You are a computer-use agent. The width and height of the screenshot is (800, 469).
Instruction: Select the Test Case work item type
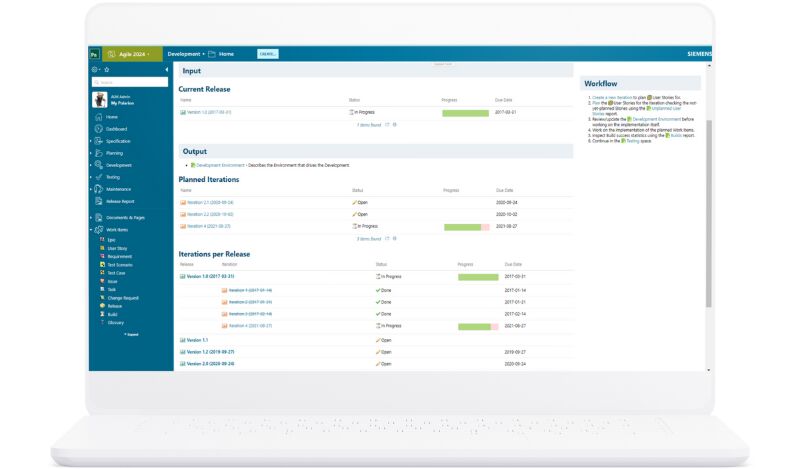(x=116, y=273)
